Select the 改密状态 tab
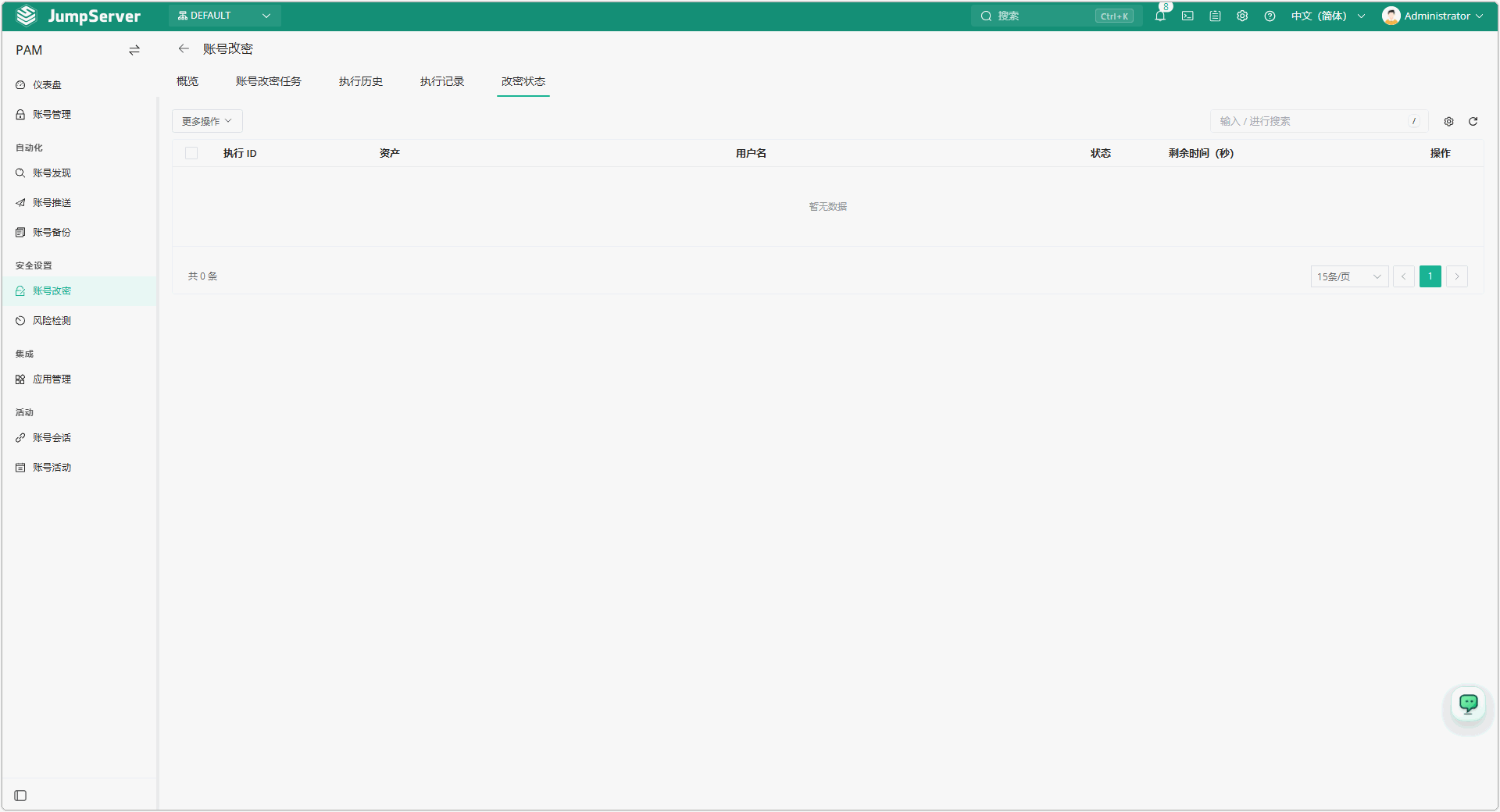1500x812 pixels. coord(523,81)
